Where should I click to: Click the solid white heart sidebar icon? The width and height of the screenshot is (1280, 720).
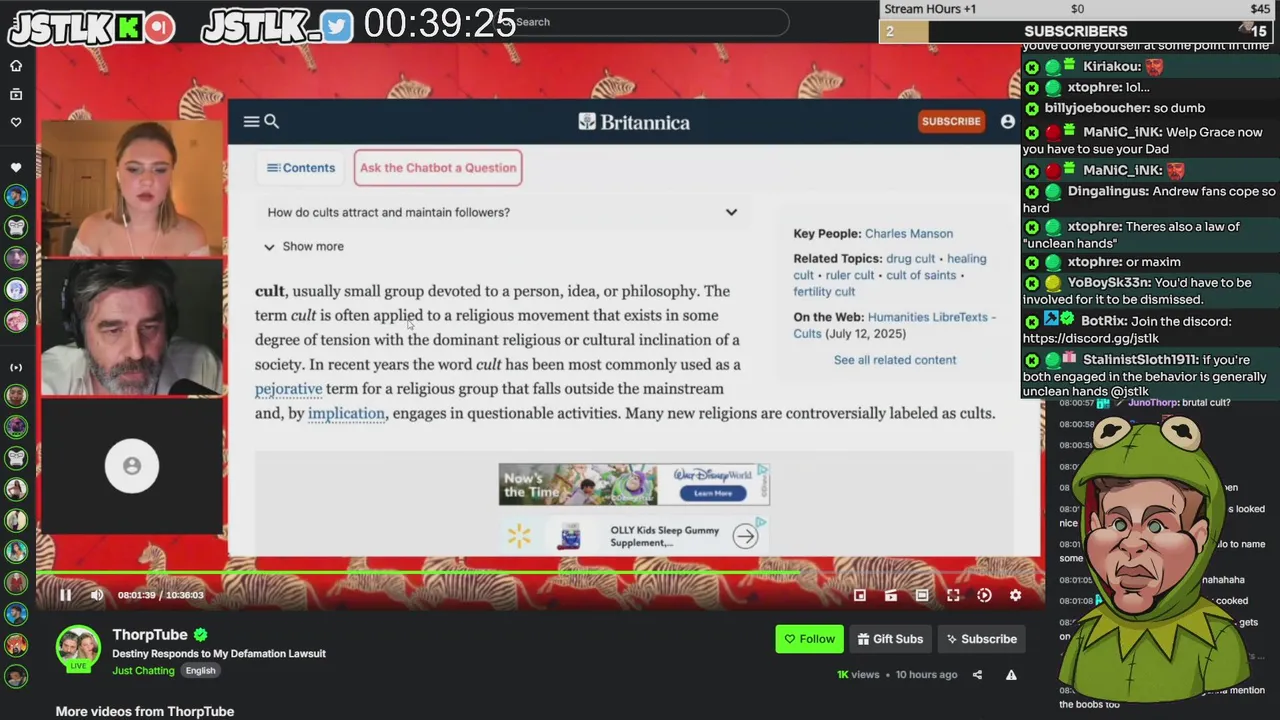[16, 167]
